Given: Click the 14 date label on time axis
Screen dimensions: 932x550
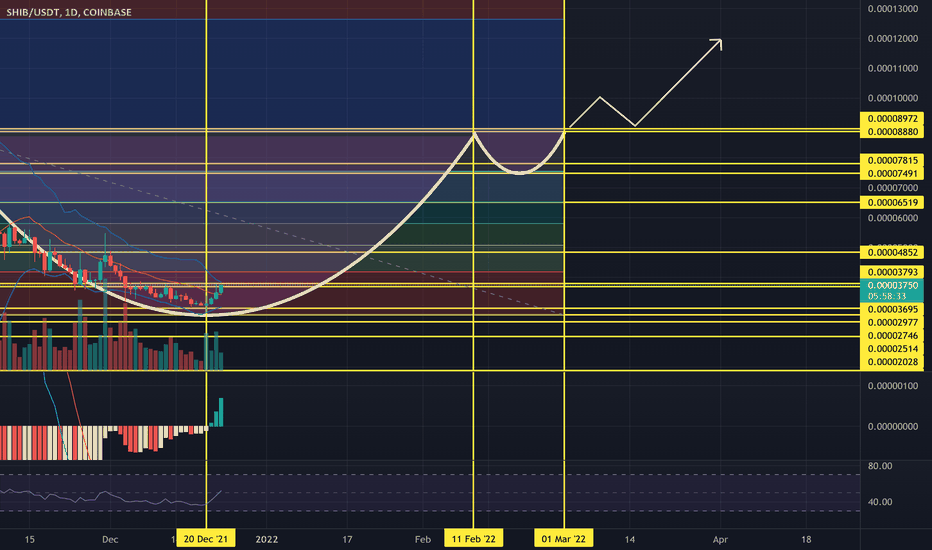Looking at the screenshot, I should click(629, 539).
